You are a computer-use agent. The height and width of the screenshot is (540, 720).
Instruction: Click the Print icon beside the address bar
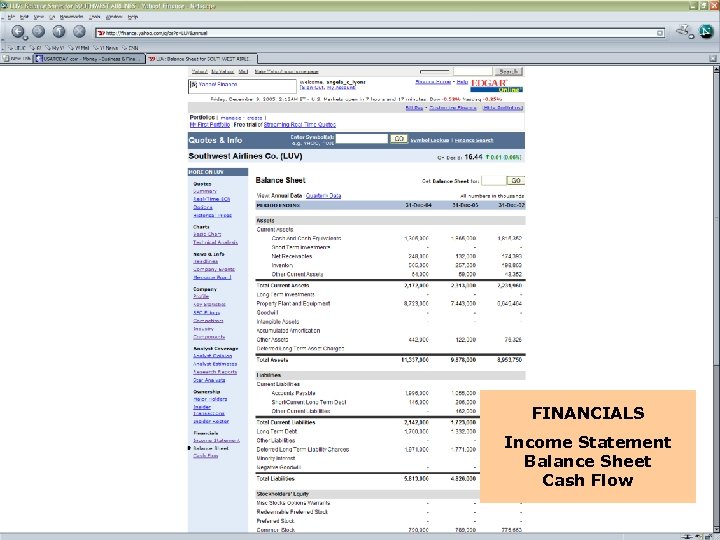tap(684, 31)
